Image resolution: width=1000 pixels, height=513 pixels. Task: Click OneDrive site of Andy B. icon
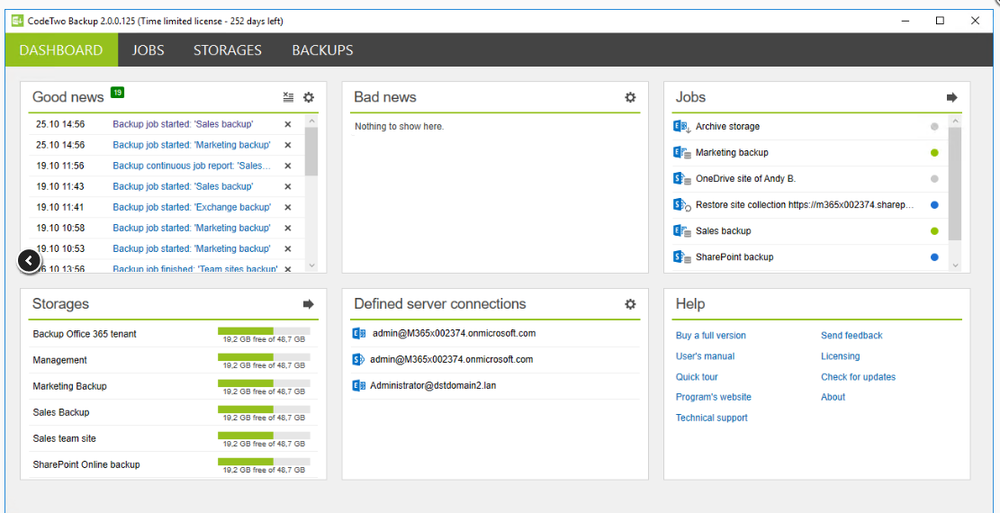click(682, 179)
